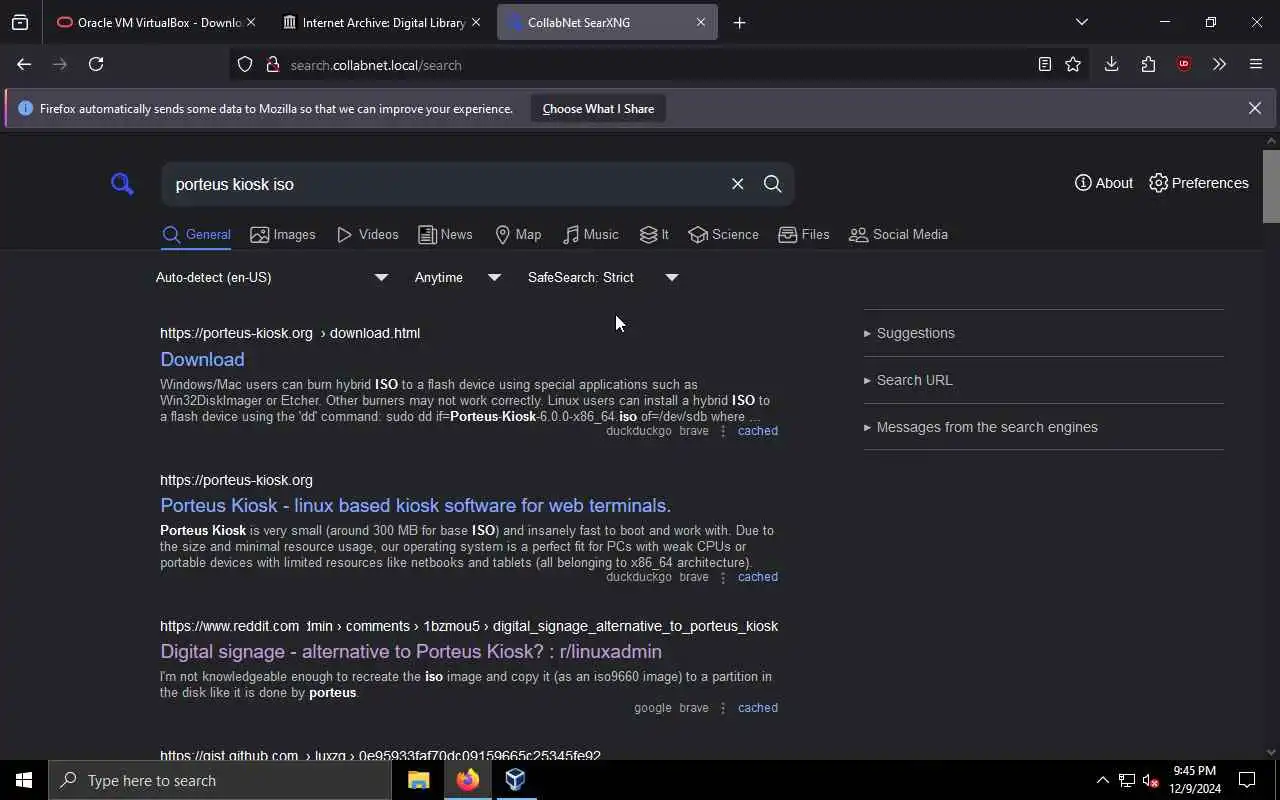This screenshot has height=800, width=1280.
Task: Open the more-options dots on the reddit result
Action: tap(723, 708)
